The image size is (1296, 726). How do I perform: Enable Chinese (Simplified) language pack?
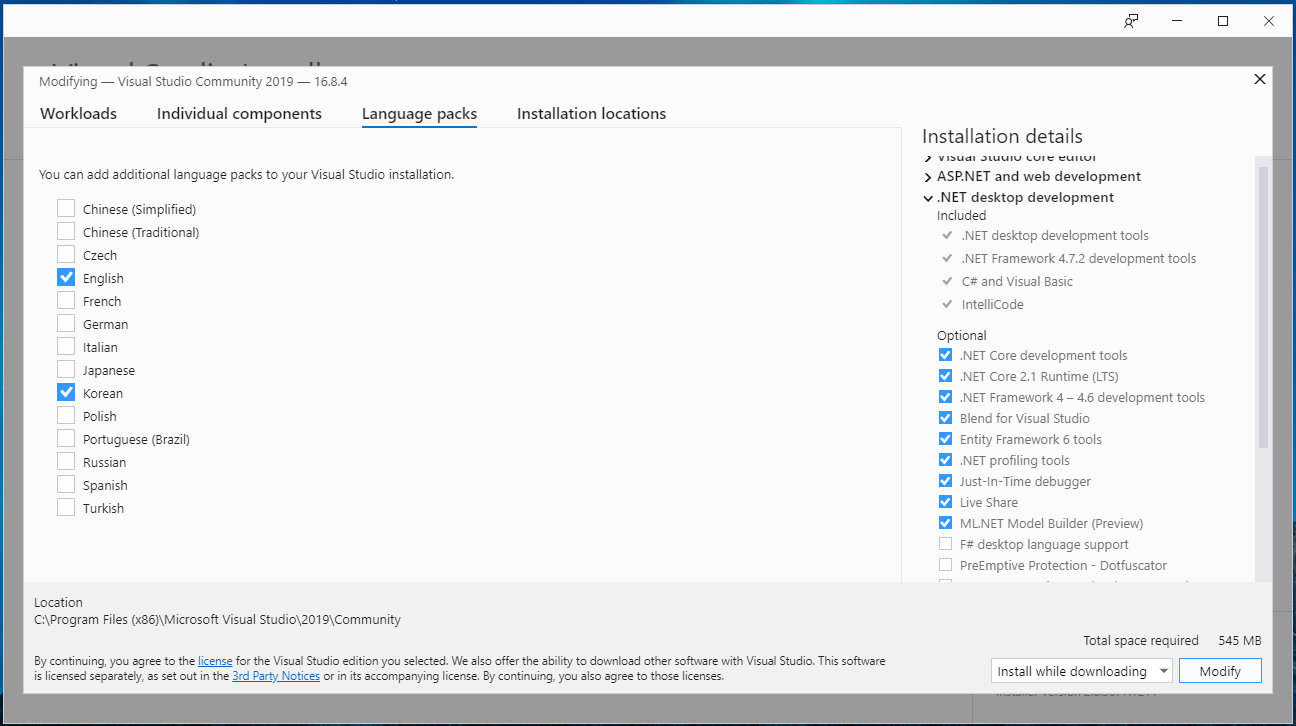tap(66, 209)
